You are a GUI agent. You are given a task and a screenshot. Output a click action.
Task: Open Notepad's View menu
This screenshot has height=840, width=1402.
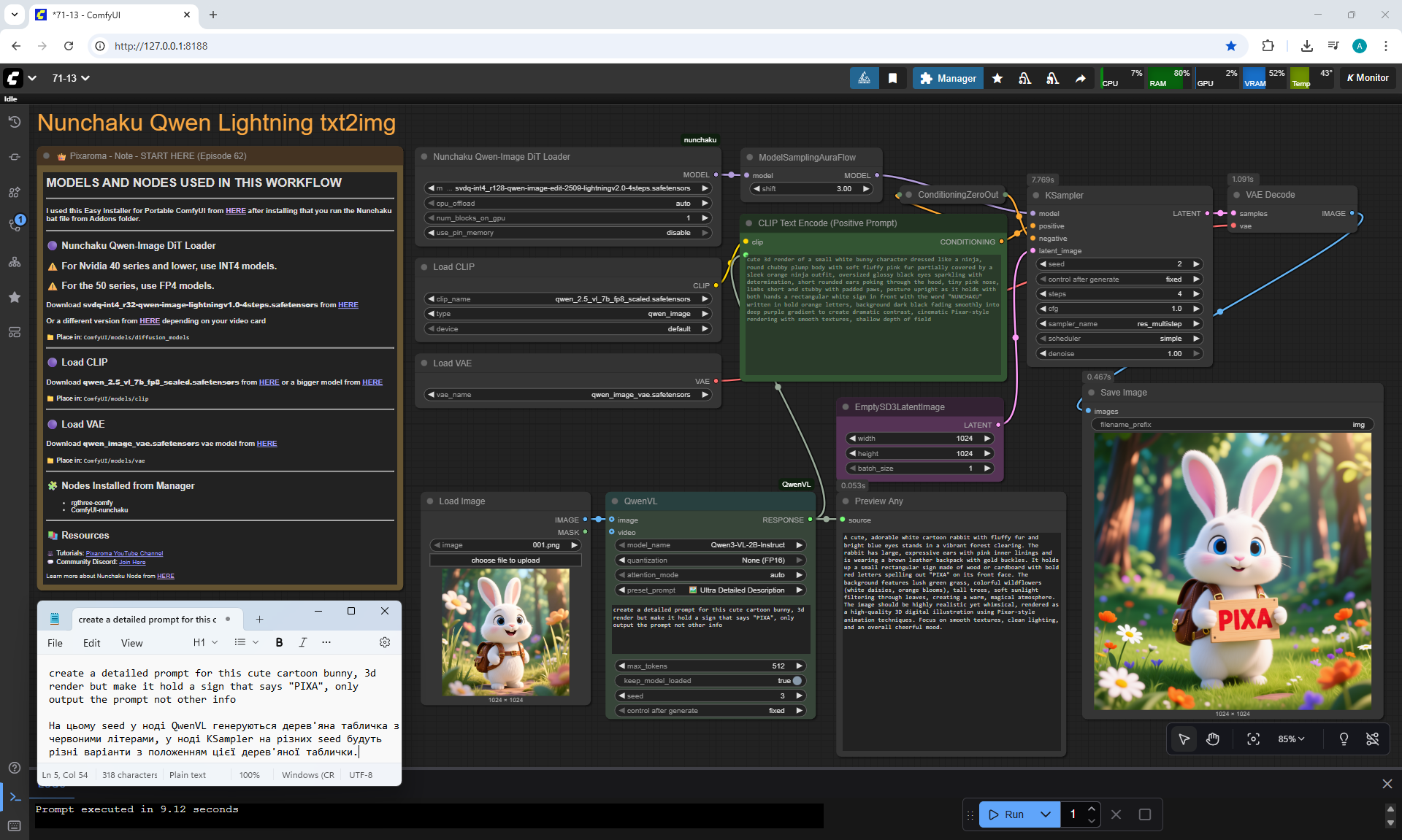[x=131, y=643]
